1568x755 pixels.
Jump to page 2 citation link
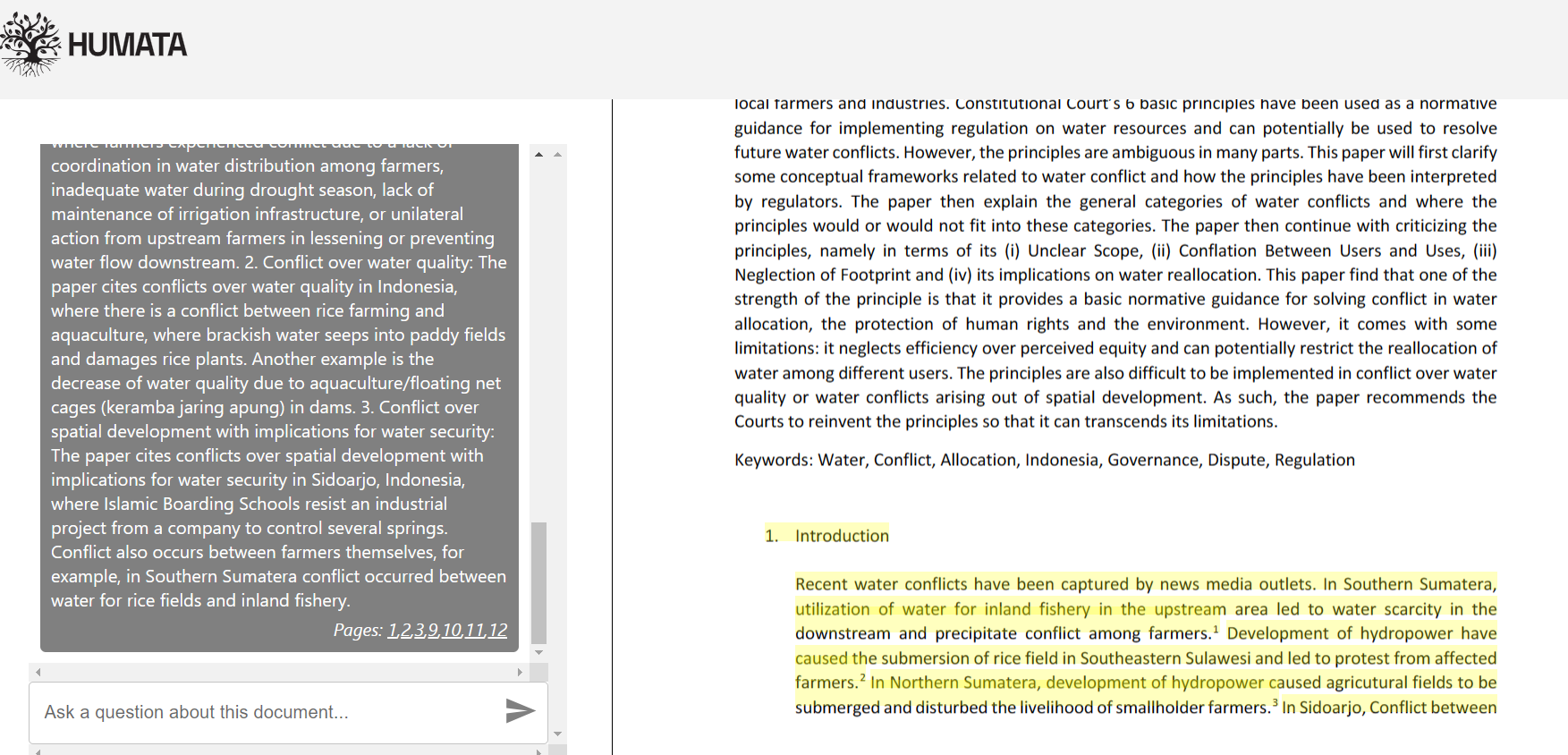[406, 631]
